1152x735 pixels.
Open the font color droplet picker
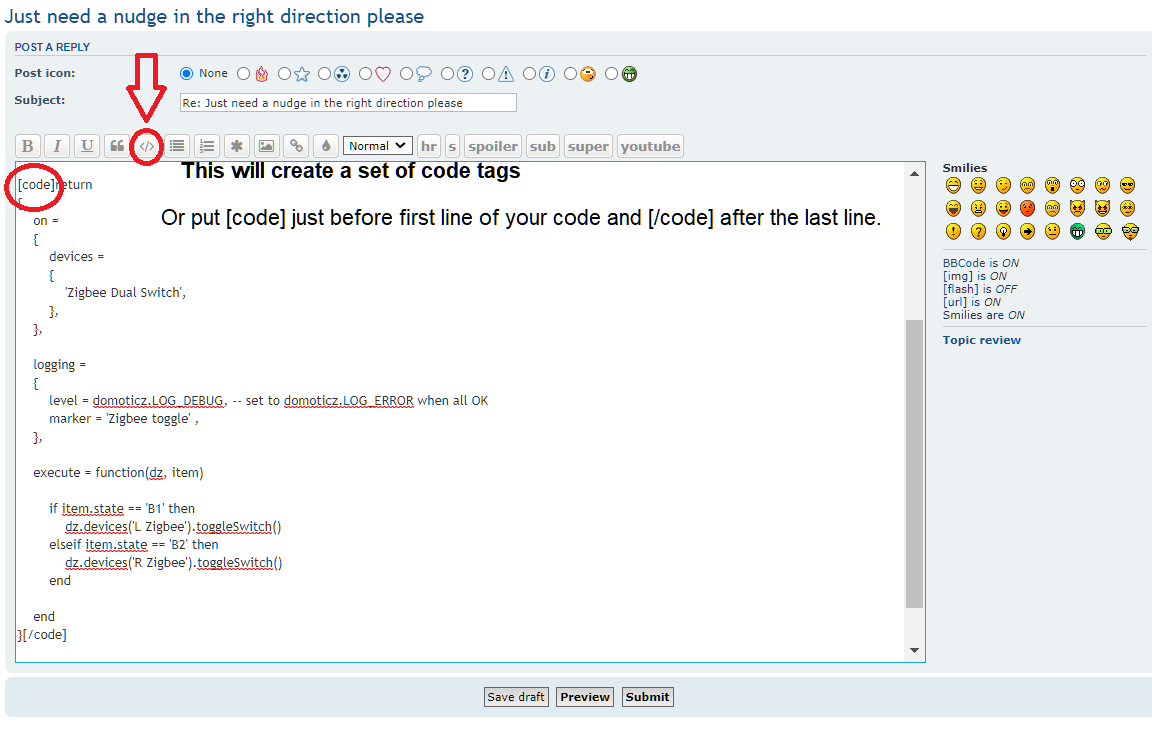click(x=325, y=145)
